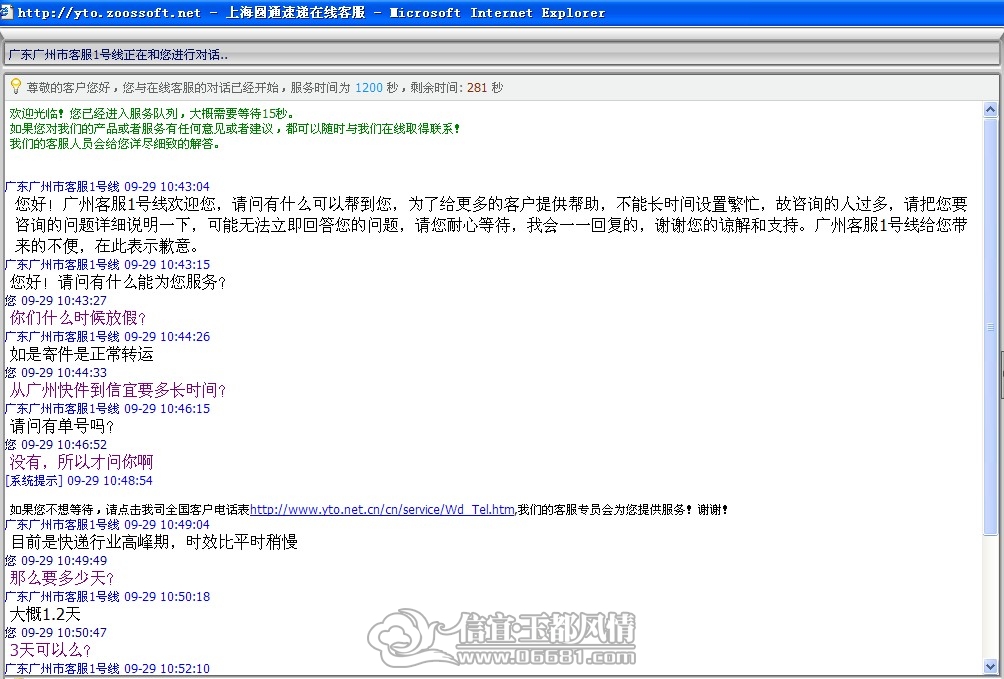Click the chat scrollbar up arrow

[x=990, y=110]
